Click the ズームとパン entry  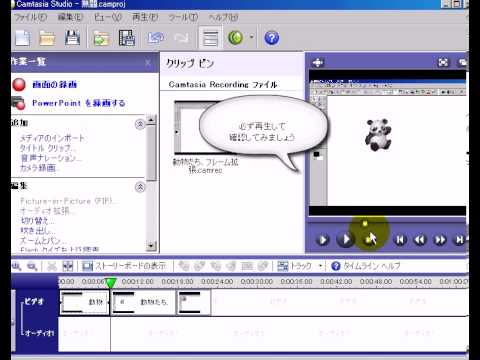pyautogui.click(x=42, y=241)
